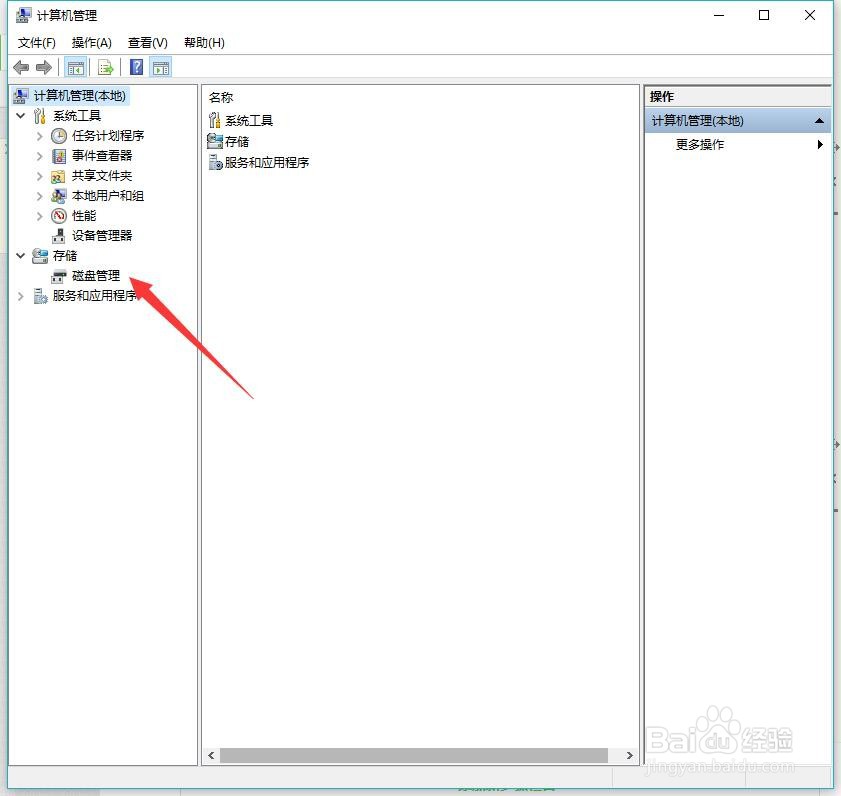Click the 磁盘管理 disk icon
The image size is (841, 796).
tap(58, 276)
